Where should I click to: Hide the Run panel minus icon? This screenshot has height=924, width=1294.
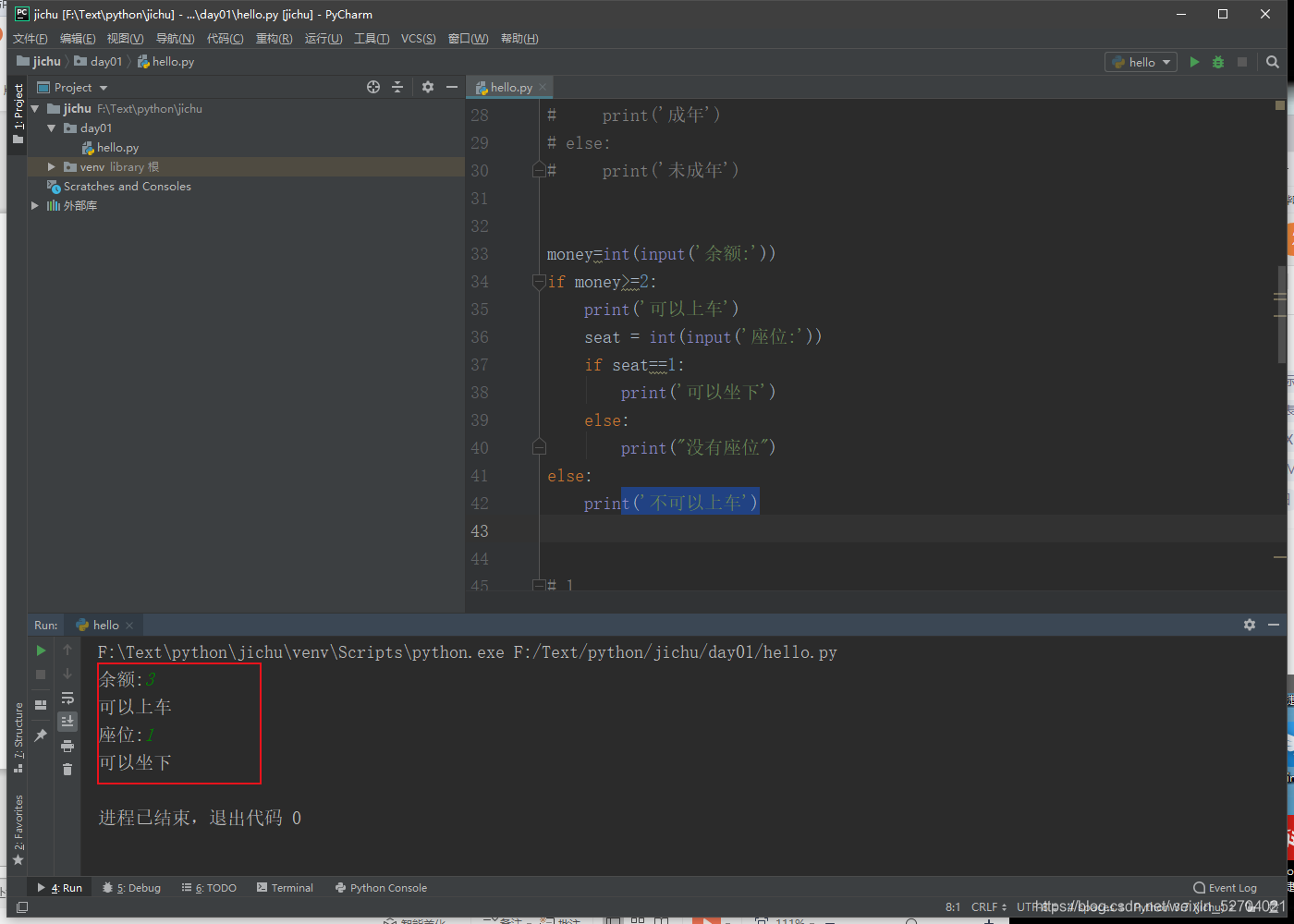1274,625
